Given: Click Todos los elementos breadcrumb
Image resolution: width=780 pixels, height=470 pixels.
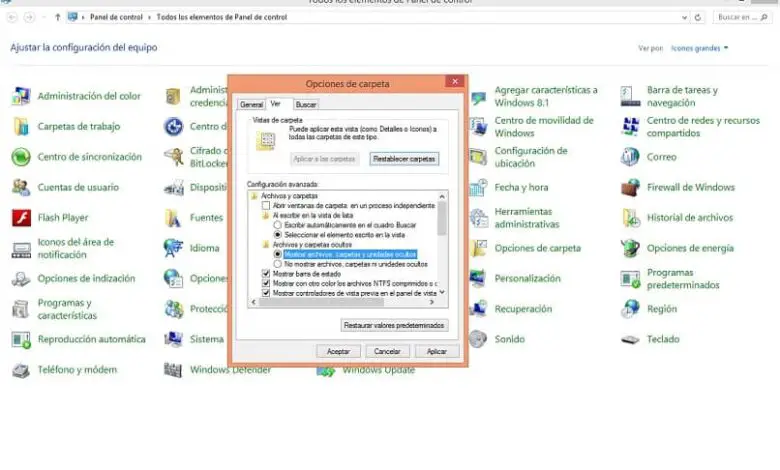Looking at the screenshot, I should tap(222, 17).
